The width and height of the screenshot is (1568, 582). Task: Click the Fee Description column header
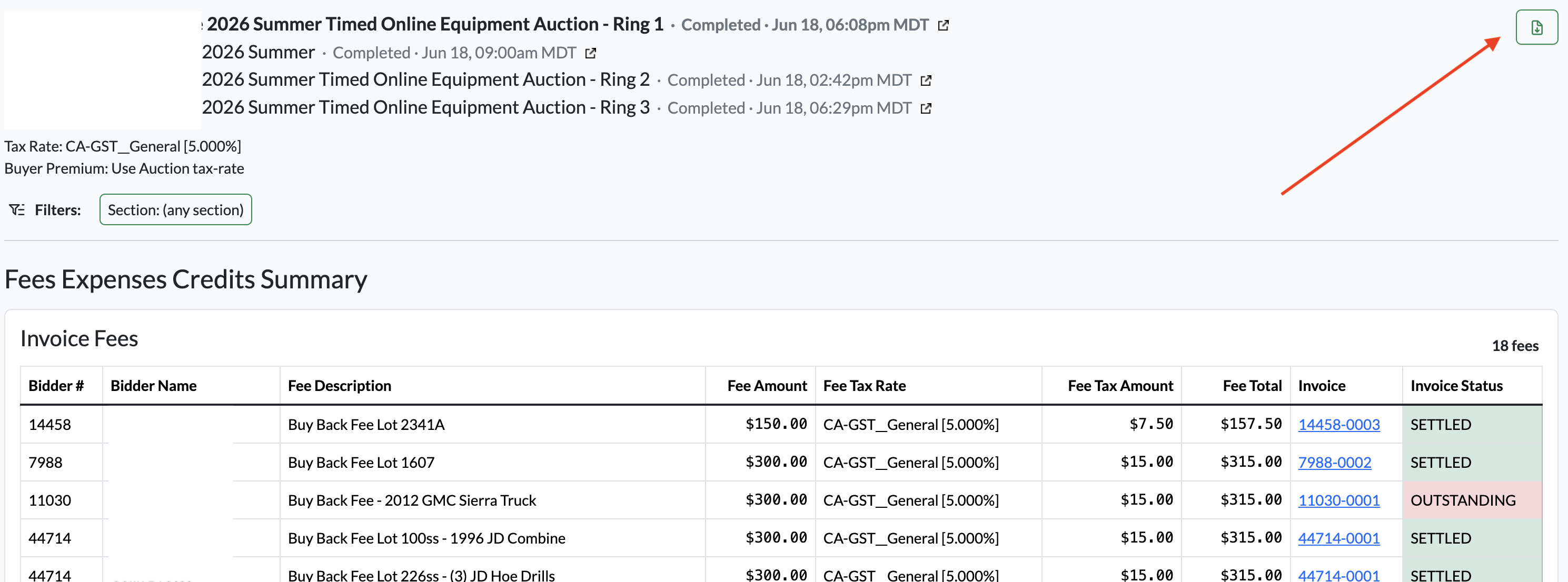pos(339,386)
